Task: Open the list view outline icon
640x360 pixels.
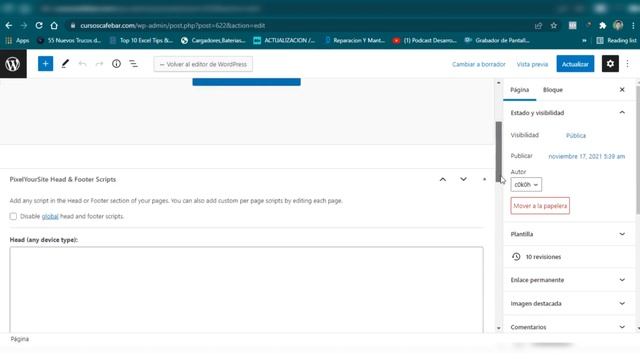Action: click(x=133, y=64)
